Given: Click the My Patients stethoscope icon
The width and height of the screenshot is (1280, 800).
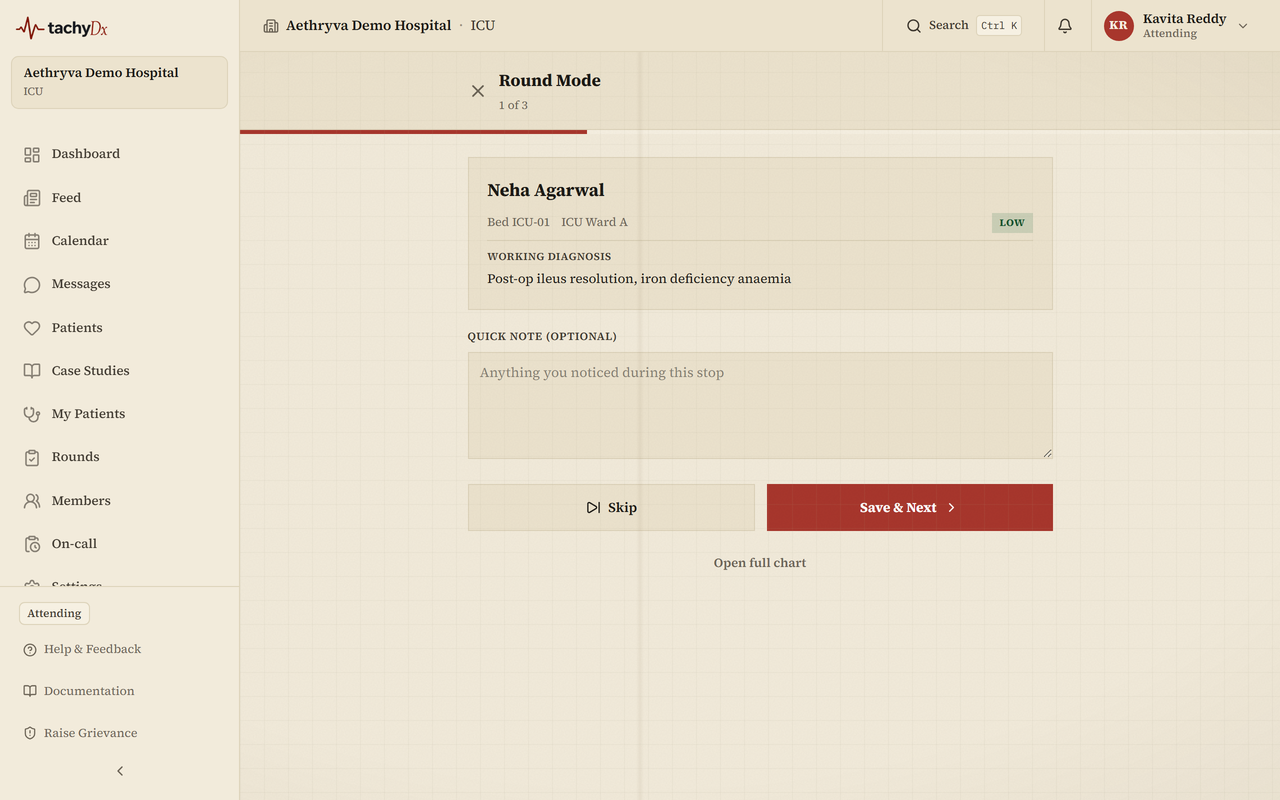Looking at the screenshot, I should (32, 414).
